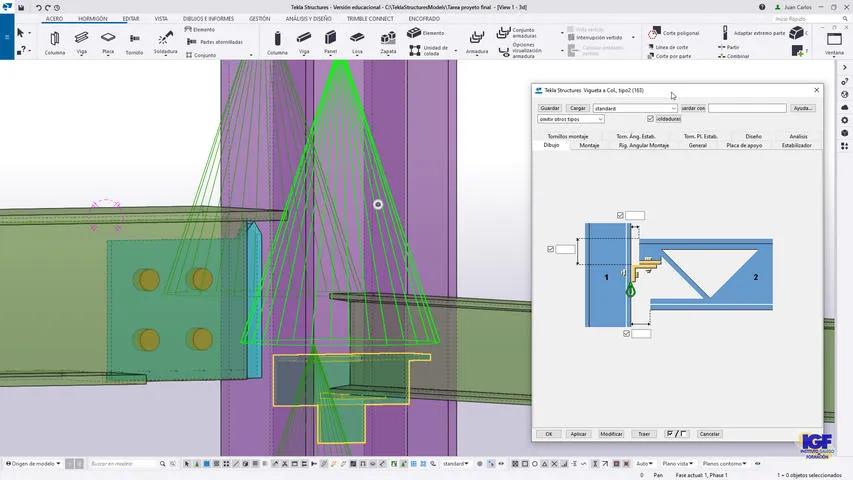Click the Undo arrow in title bar

[39, 8]
